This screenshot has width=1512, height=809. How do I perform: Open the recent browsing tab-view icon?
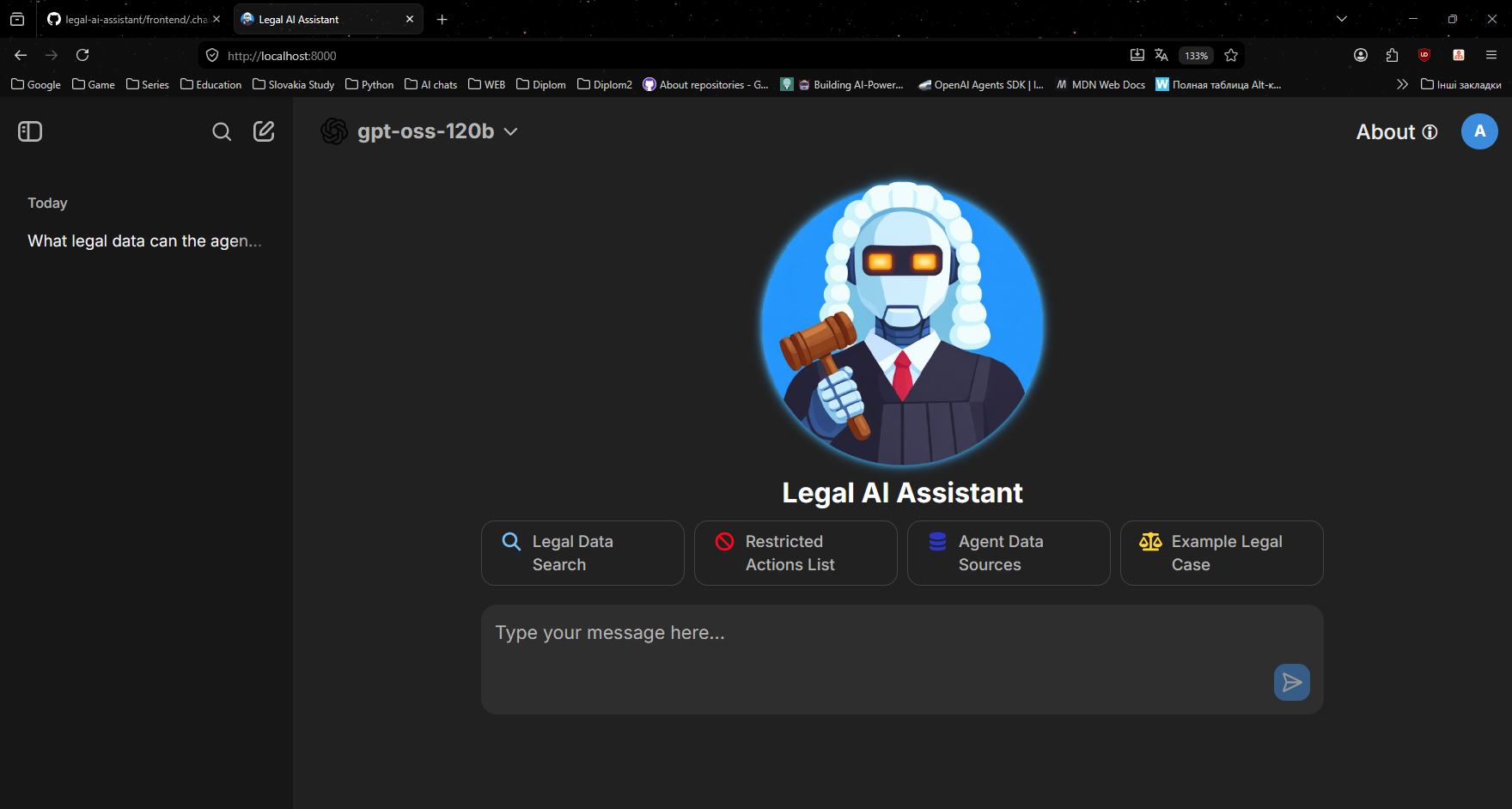[17, 19]
